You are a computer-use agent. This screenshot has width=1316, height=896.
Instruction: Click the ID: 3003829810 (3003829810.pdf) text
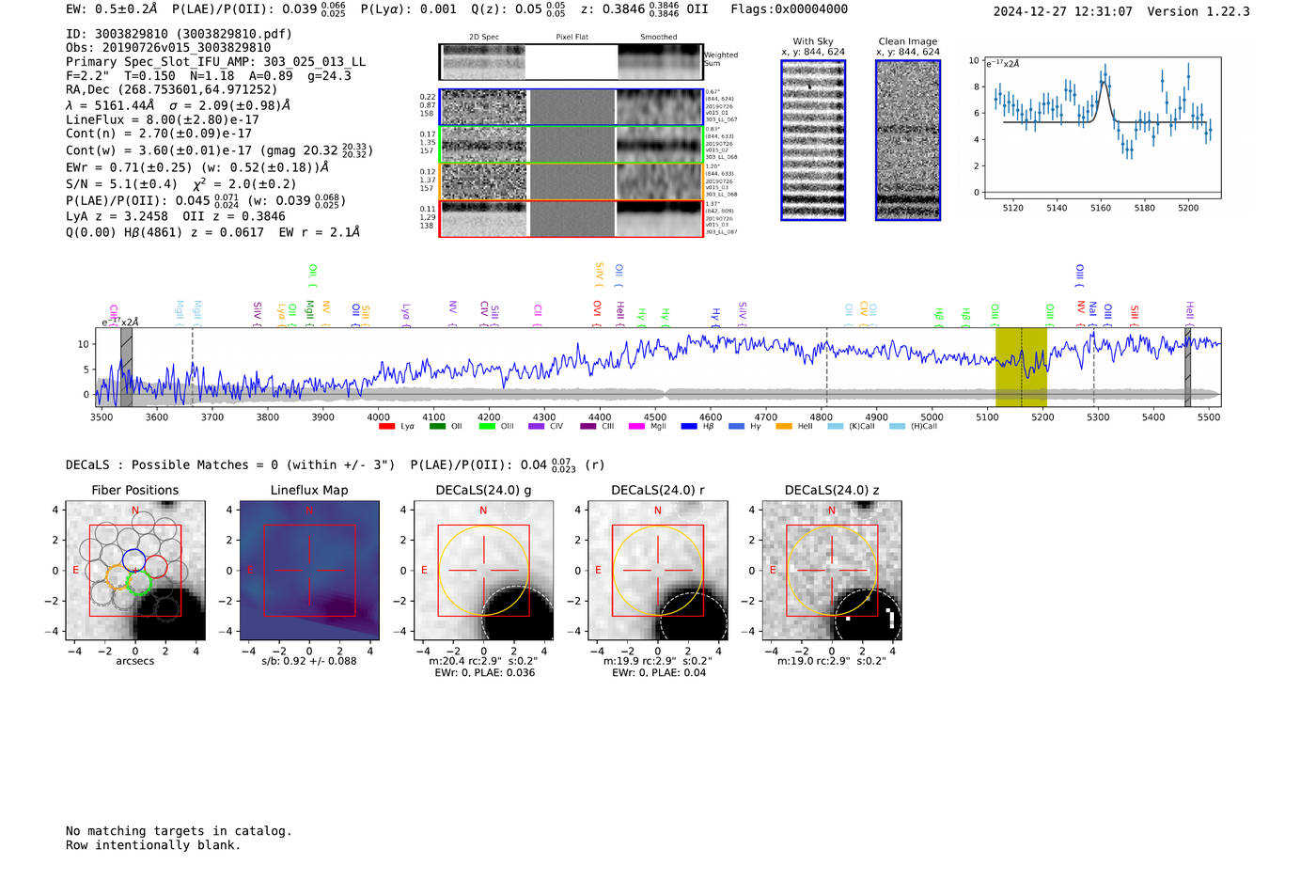[x=180, y=34]
